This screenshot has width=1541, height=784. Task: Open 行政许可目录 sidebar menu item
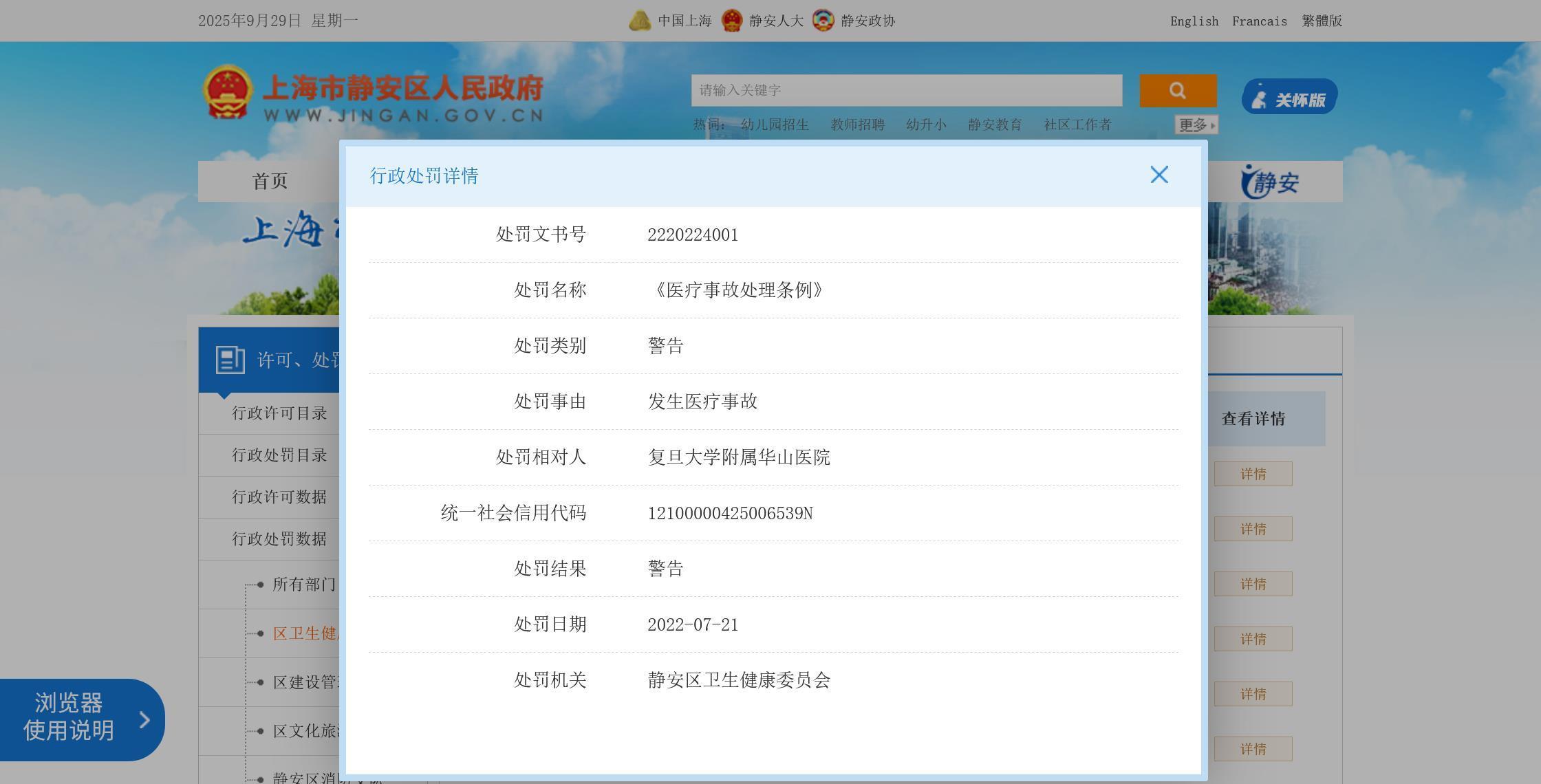click(x=279, y=413)
